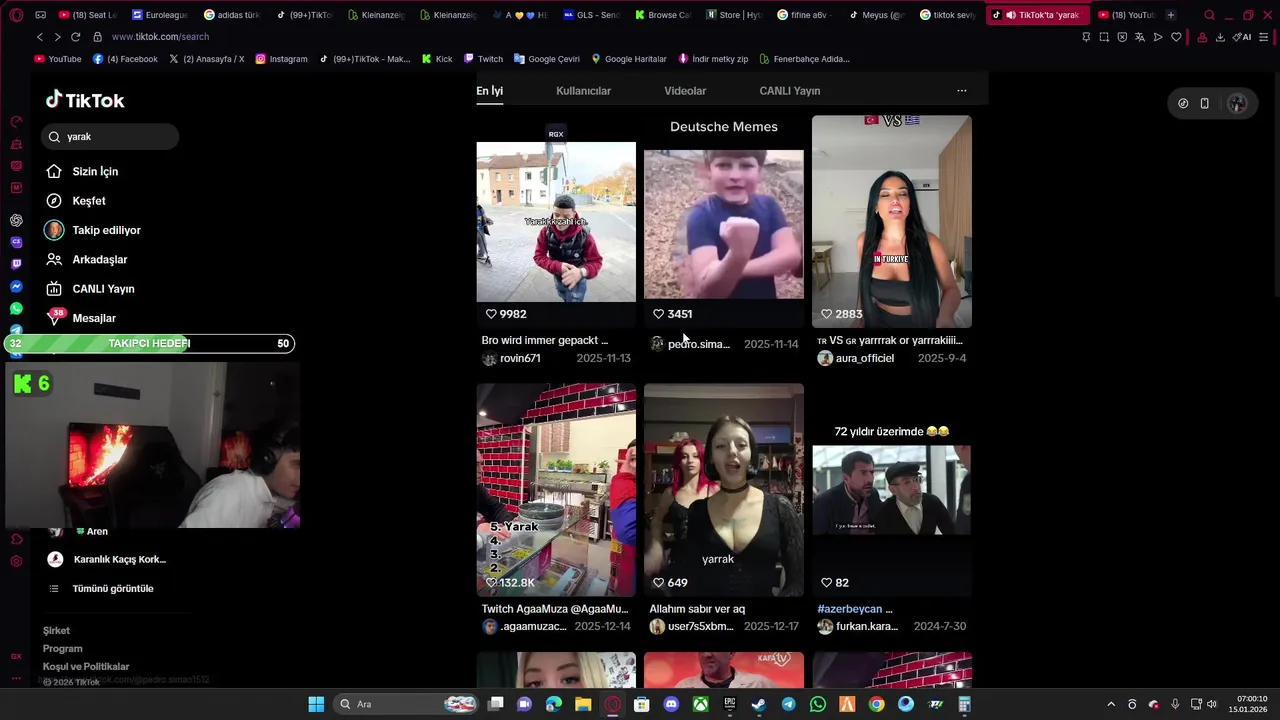Open TikTok coins icon at top right
The image size is (1280, 720).
(x=1183, y=103)
